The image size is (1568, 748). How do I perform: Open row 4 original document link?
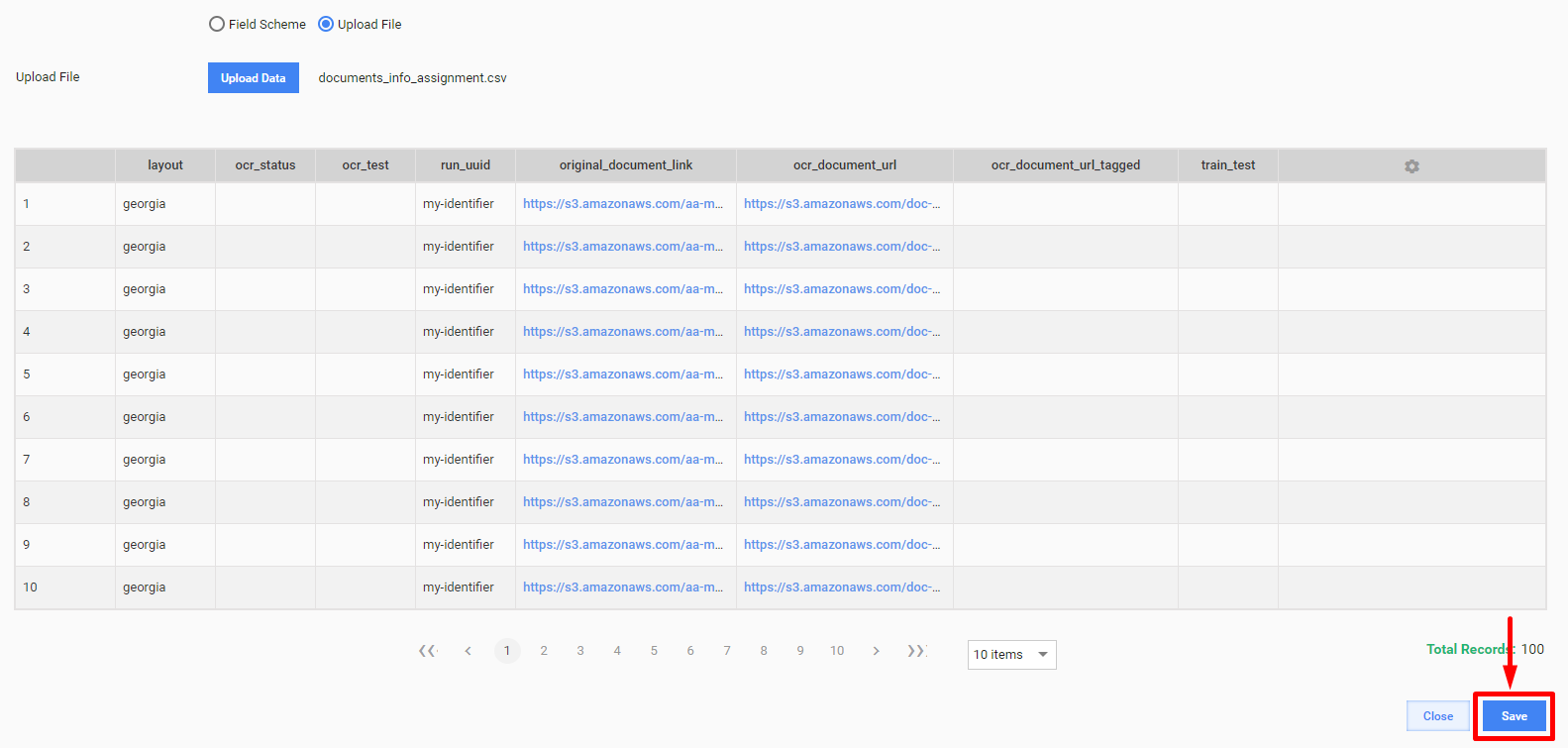pos(623,332)
